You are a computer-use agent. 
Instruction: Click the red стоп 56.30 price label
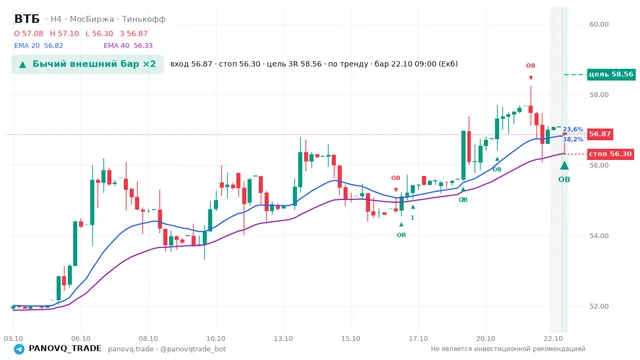click(611, 154)
